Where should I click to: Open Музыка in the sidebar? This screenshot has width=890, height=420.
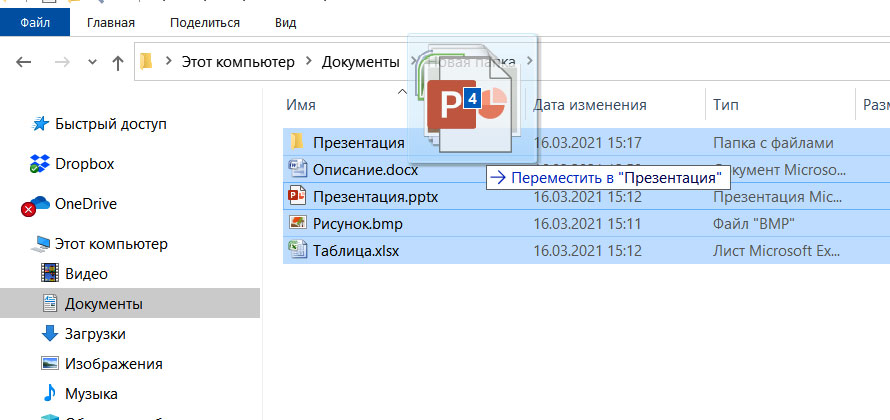pyautogui.click(x=91, y=394)
